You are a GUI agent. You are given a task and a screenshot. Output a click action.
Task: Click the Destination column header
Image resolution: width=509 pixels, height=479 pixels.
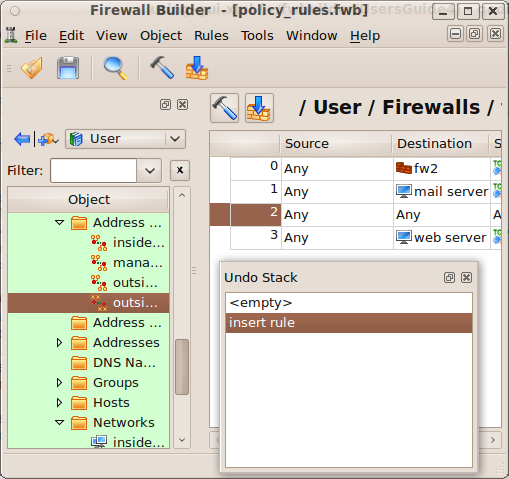pos(440,144)
